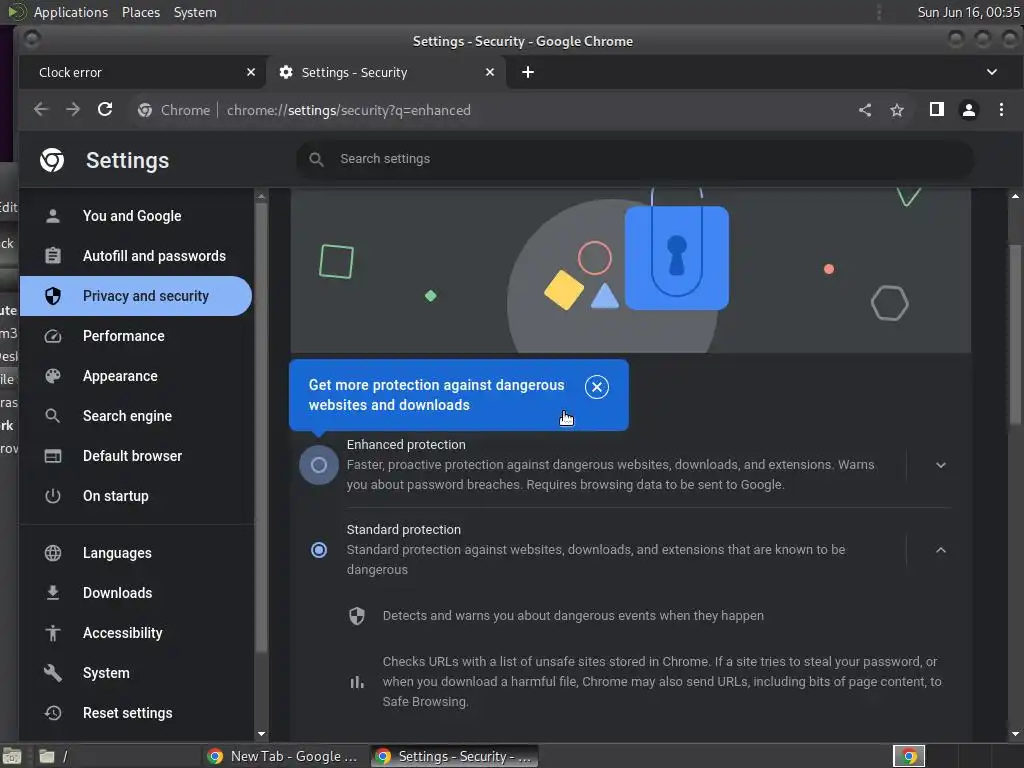Open Chrome three-dot menu
1024x768 pixels.
(x=1001, y=110)
